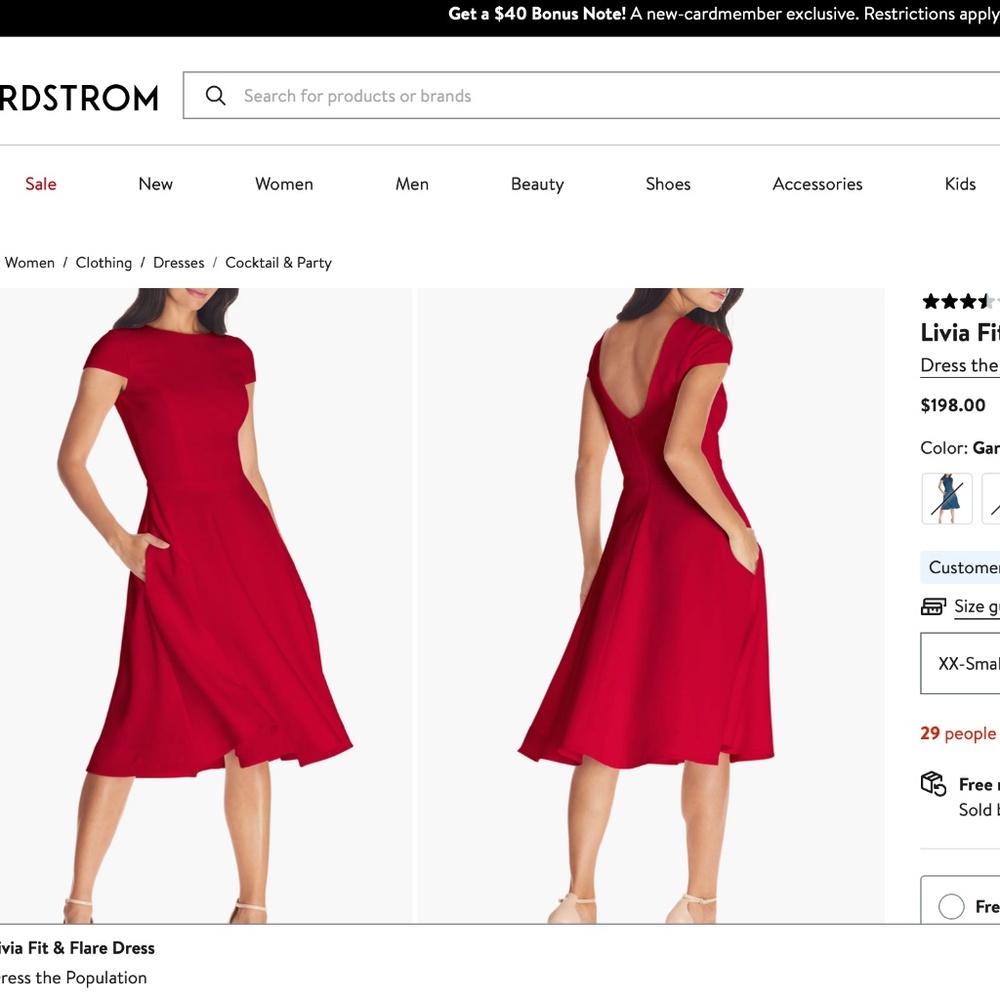The height and width of the screenshot is (1000, 1000).
Task: Go to Women breadcrumb
Action: click(x=29, y=263)
